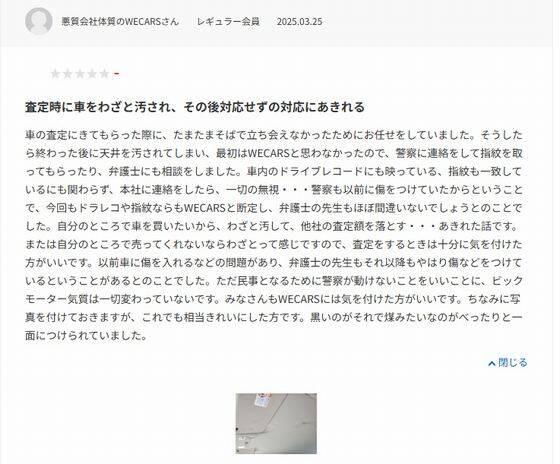Click the post date 2025.03.25
The height and width of the screenshot is (464, 560).
coord(299,21)
